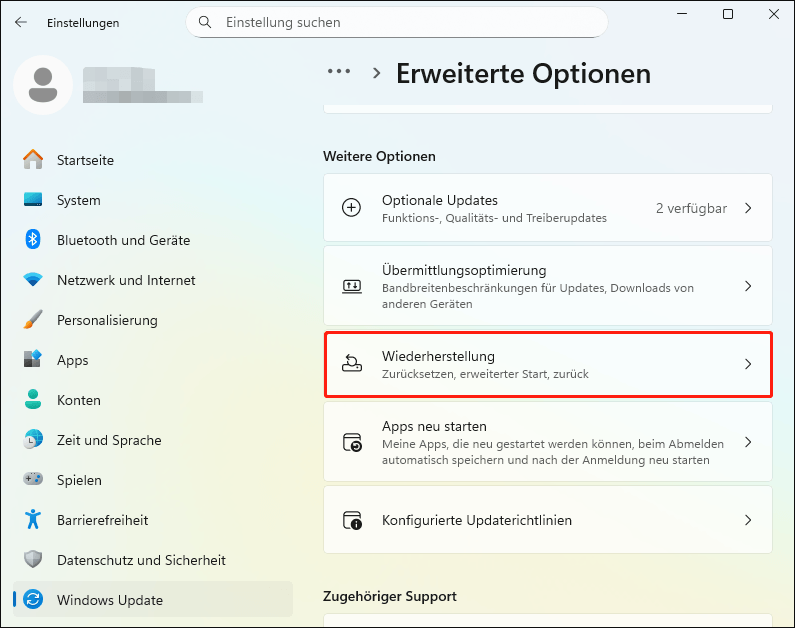Click the Windows Update sync icon
The height and width of the screenshot is (628, 795).
(33, 600)
